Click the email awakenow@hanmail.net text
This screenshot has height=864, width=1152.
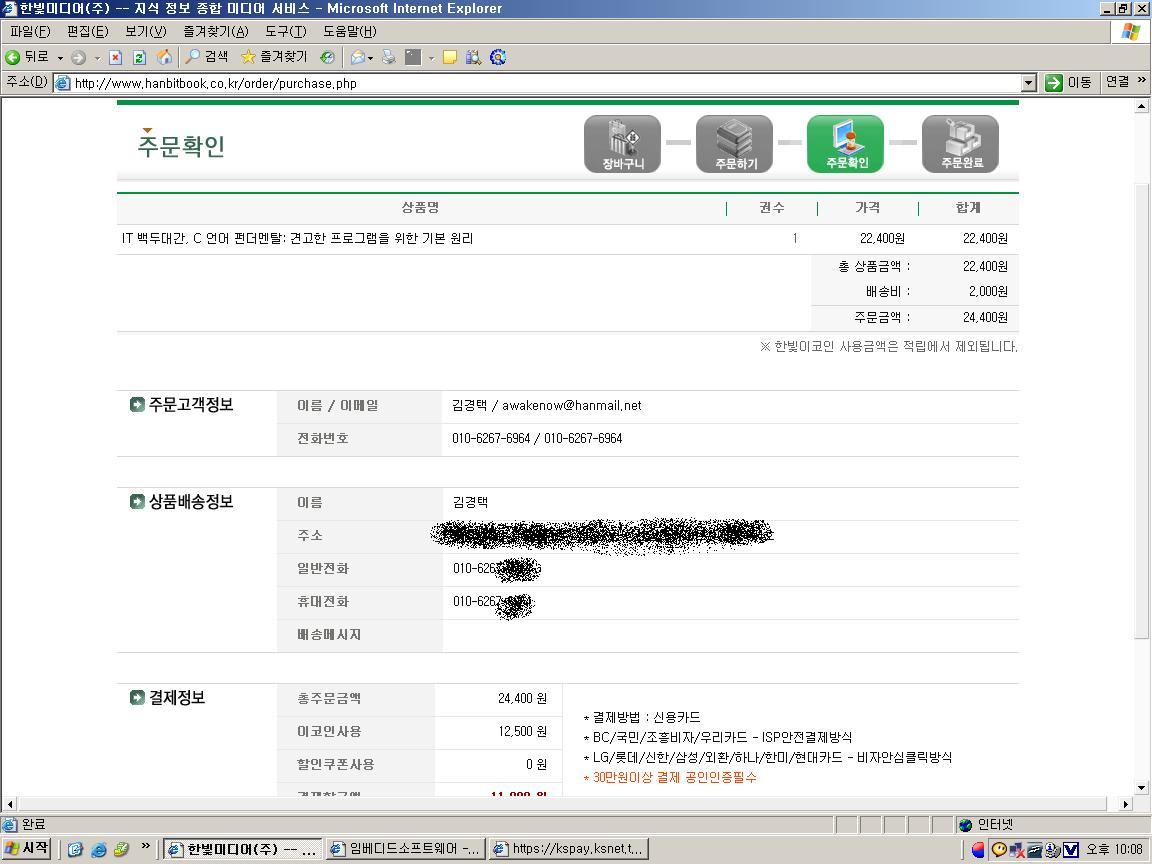(572, 406)
